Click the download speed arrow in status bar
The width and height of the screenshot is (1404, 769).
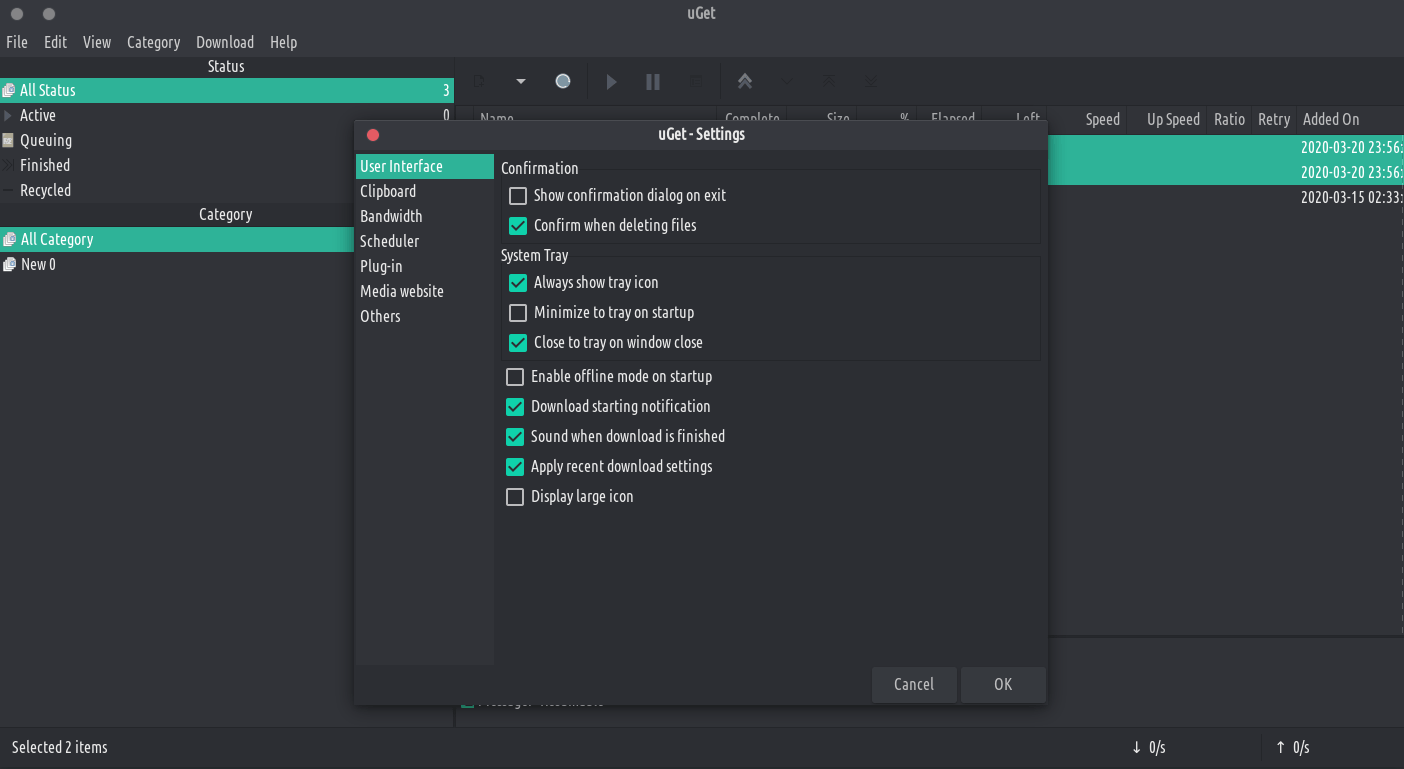click(x=1137, y=747)
